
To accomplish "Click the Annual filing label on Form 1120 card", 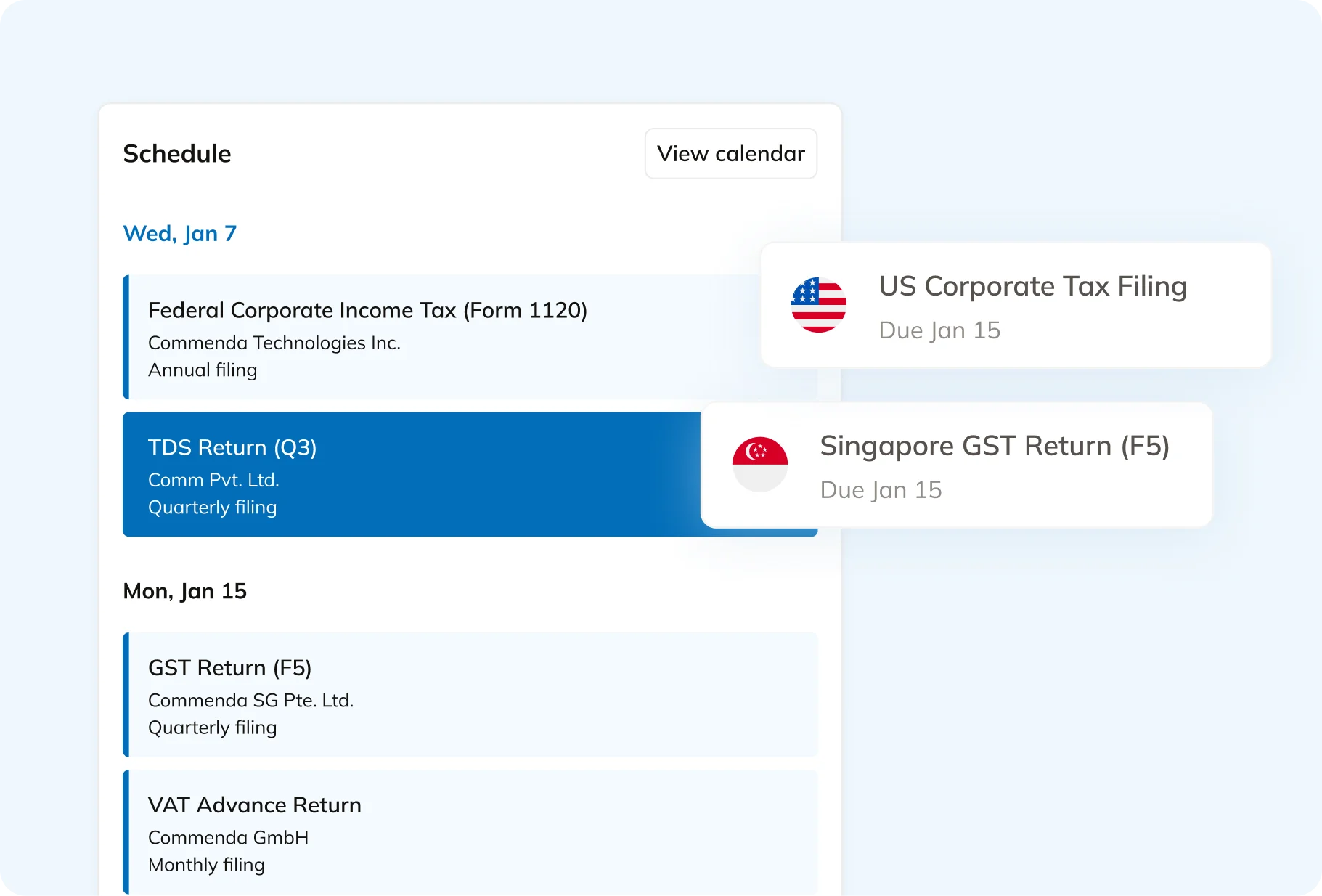I will [x=203, y=370].
